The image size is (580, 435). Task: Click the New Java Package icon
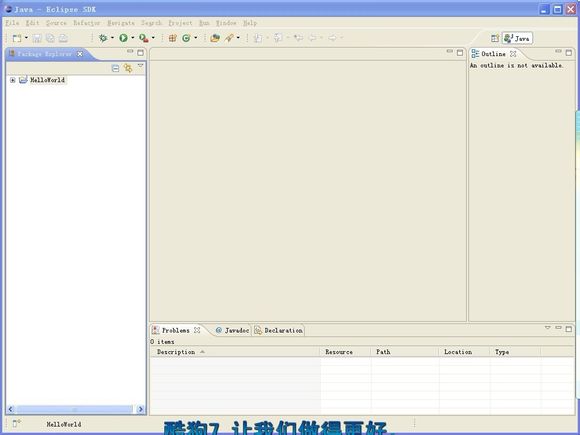point(172,38)
